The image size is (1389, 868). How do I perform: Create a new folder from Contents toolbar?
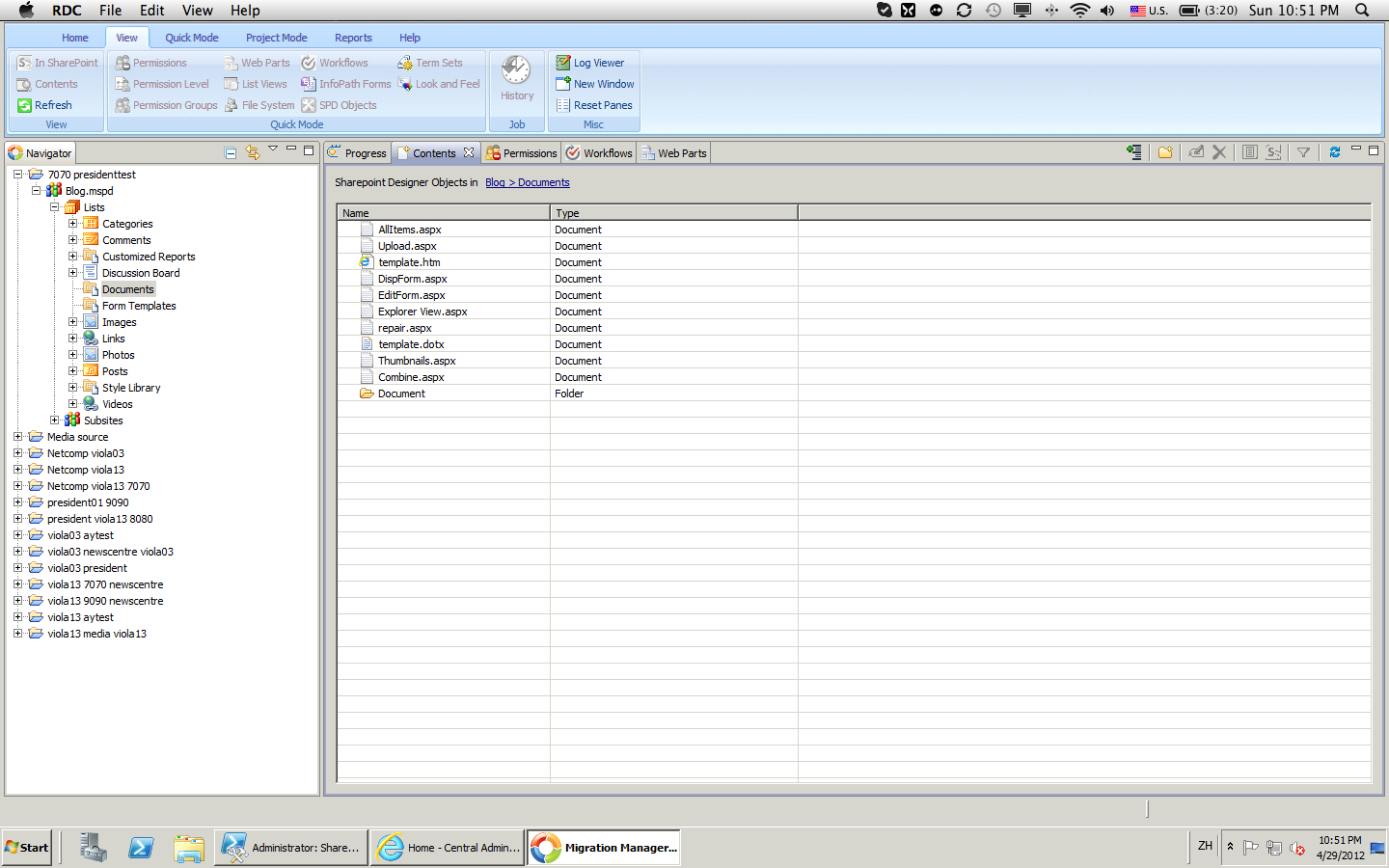pyautogui.click(x=1165, y=152)
